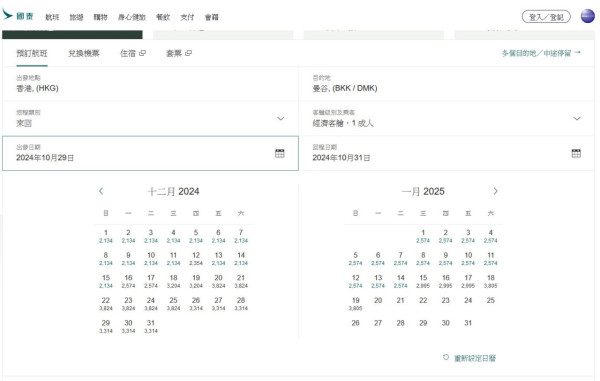
Task: Open the 航班 menu in top navigation
Action: pyautogui.click(x=52, y=17)
